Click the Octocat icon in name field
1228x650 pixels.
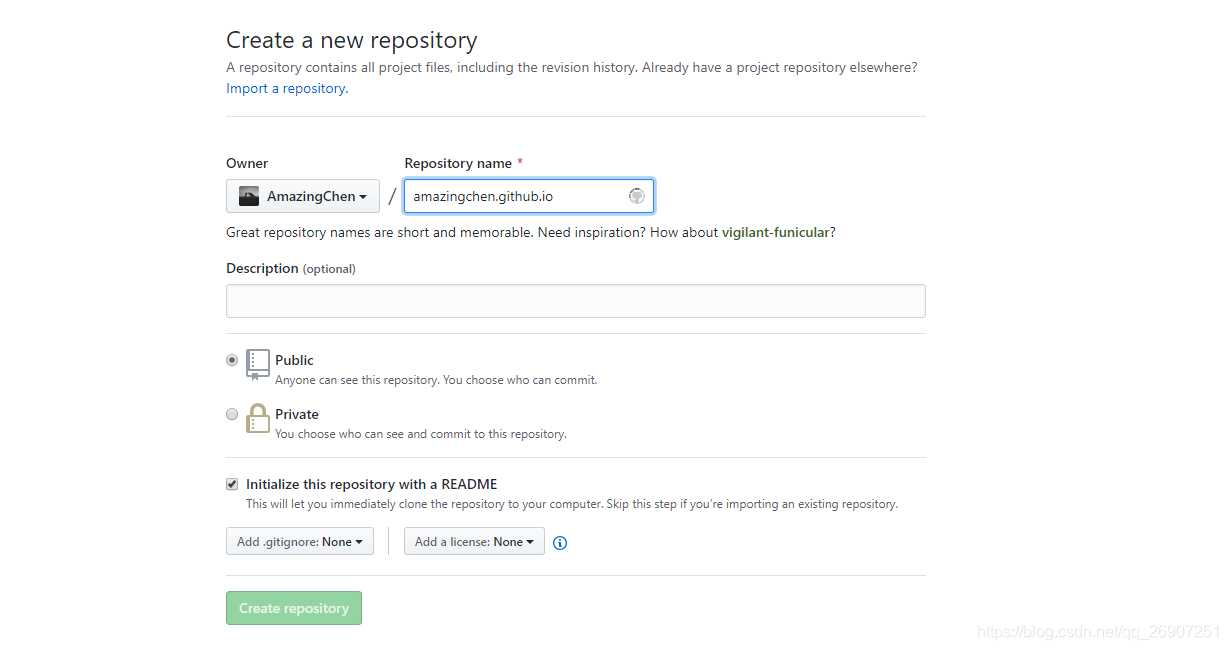click(636, 196)
